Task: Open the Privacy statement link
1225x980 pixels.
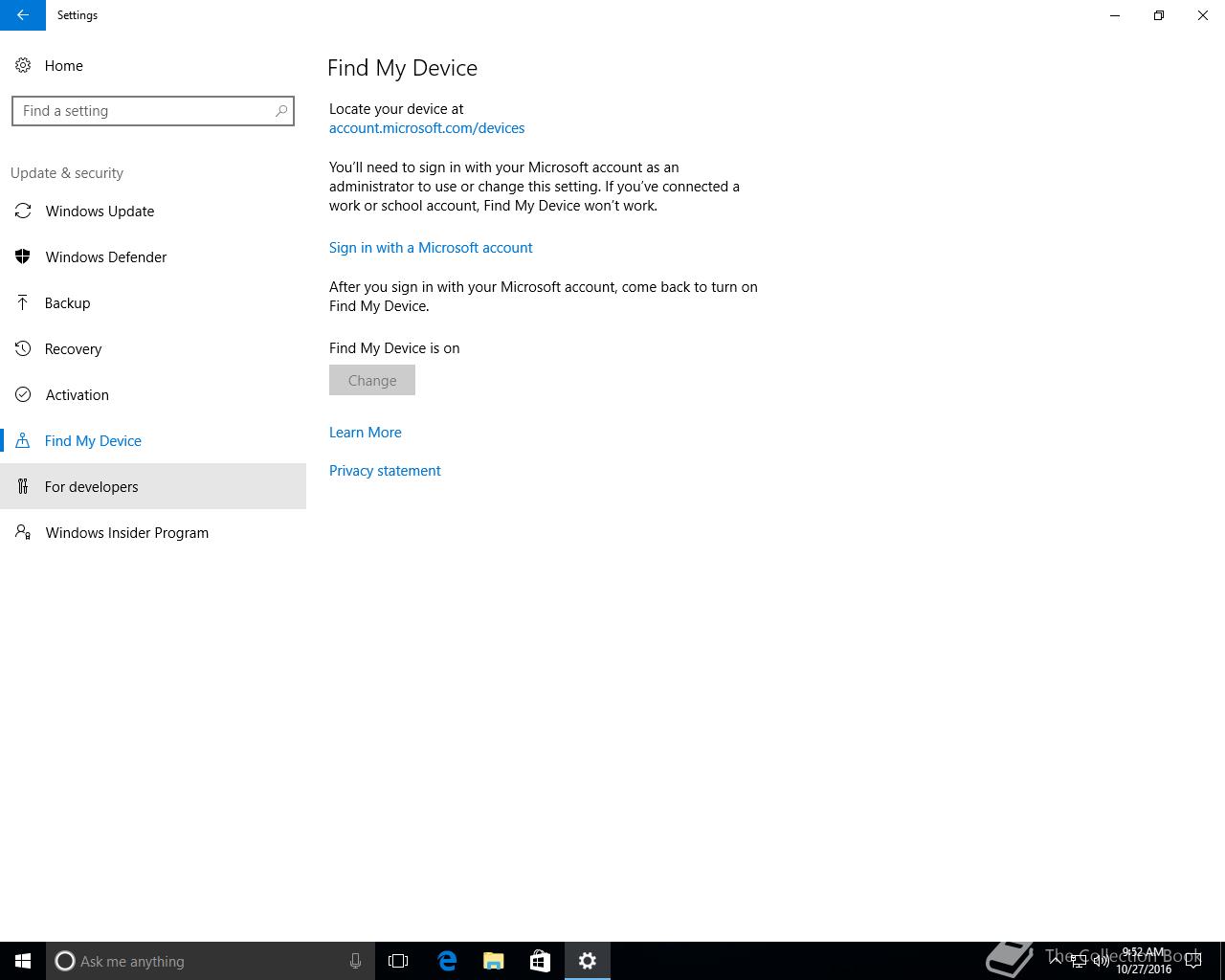Action: pos(385,471)
